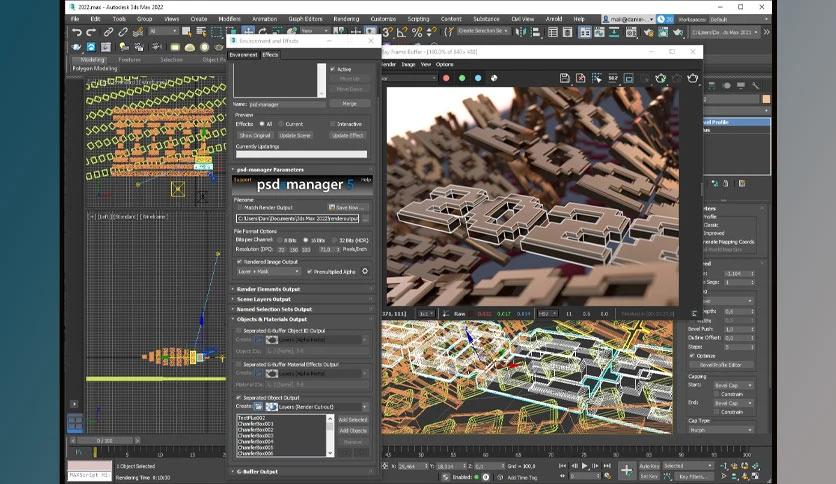836x484 pixels.
Task: Click the Unlink Selection icon
Action: tap(123, 33)
